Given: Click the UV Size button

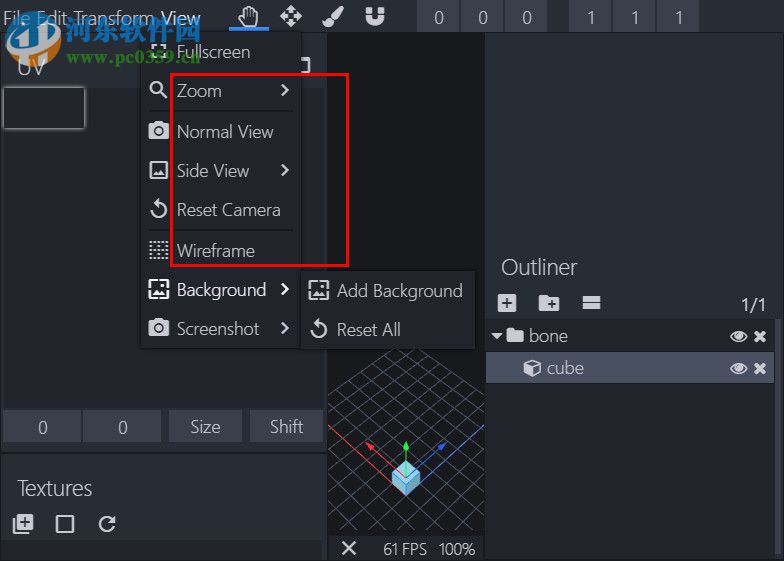Looking at the screenshot, I should [205, 426].
